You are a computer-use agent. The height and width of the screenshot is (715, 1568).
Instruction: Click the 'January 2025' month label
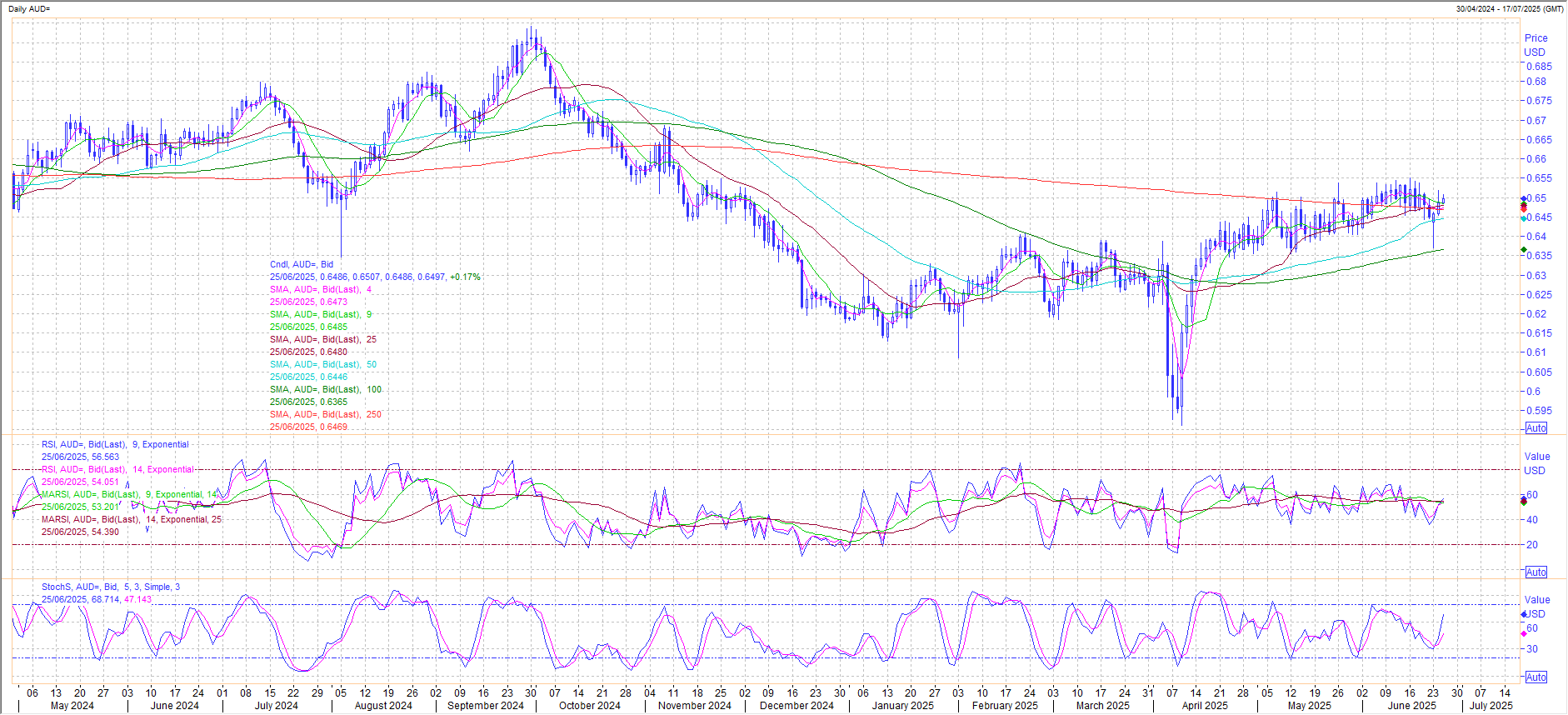pos(903,706)
